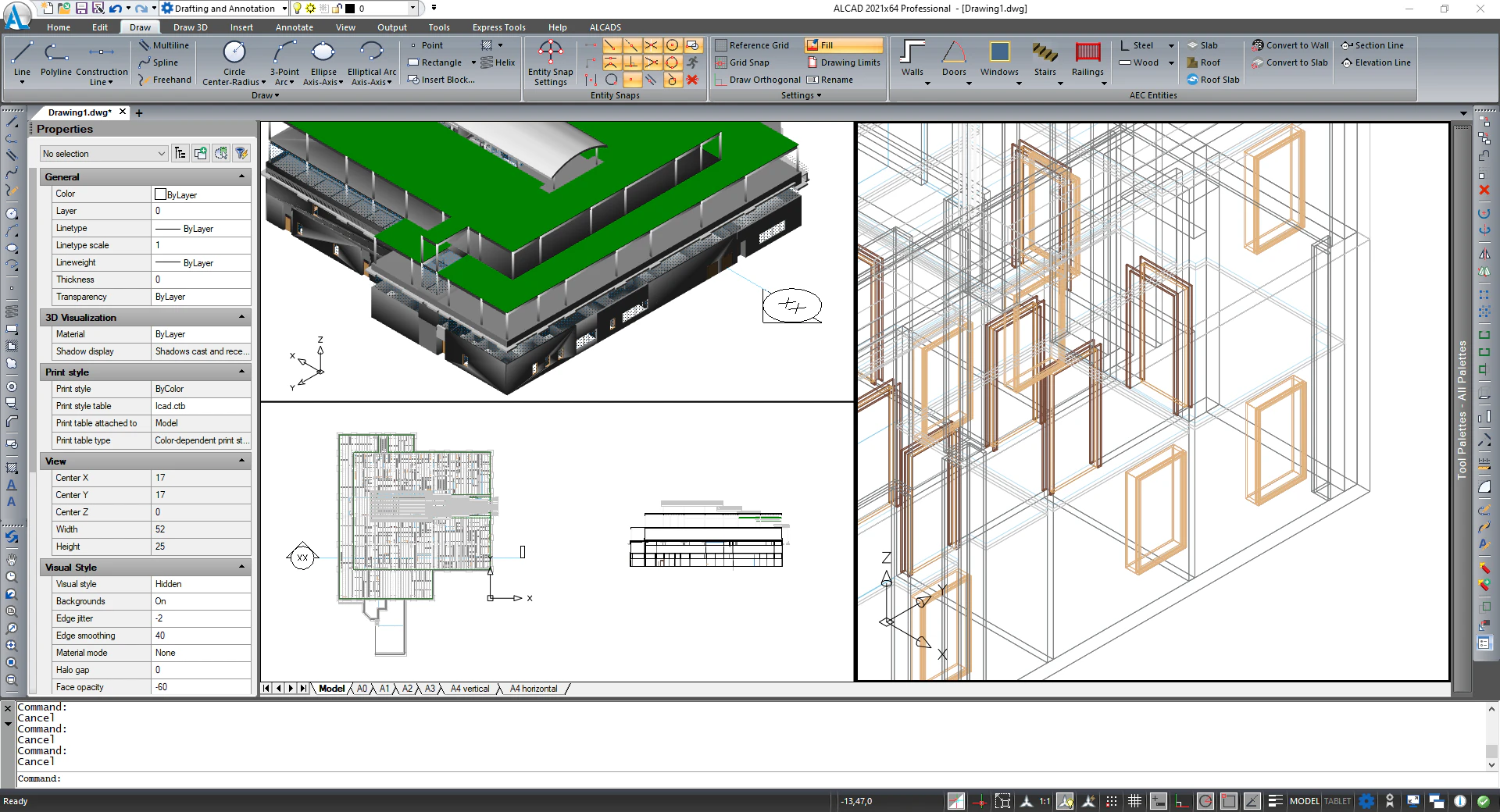This screenshot has height=812, width=1500.
Task: Collapse the 3D Visualization section
Action: 242,317
